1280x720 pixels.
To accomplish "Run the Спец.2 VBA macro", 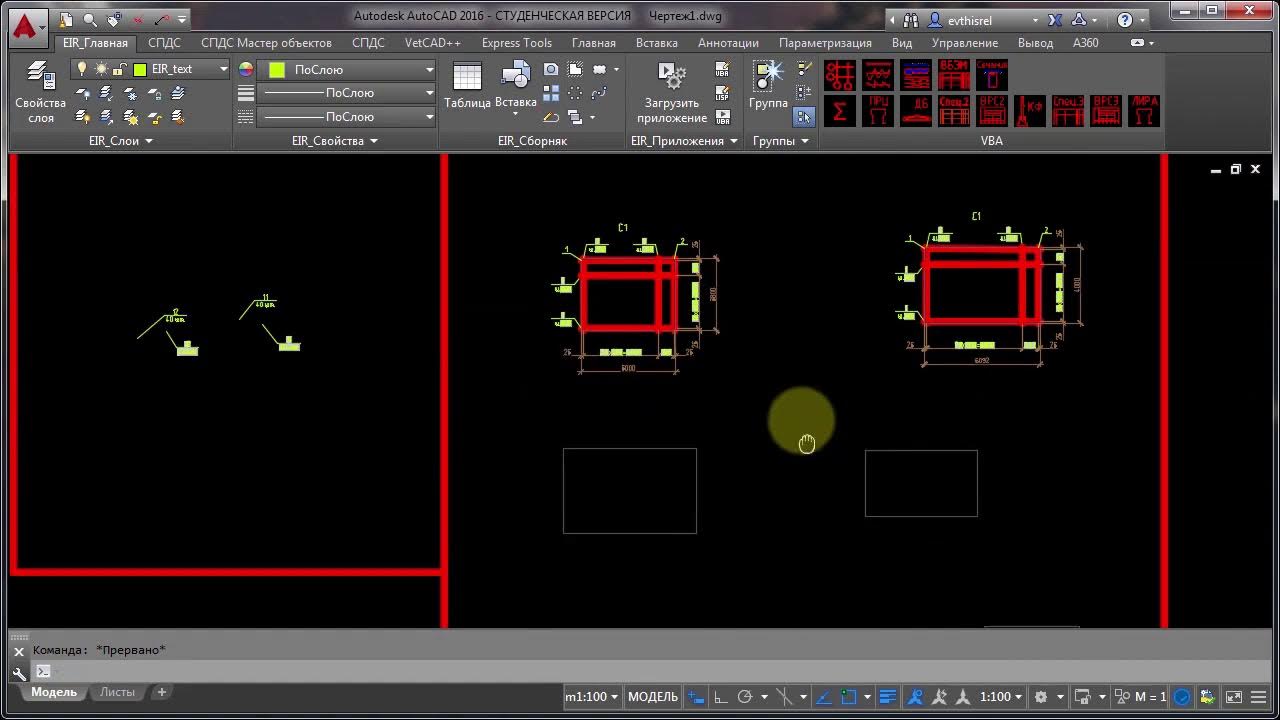I will click(x=954, y=111).
